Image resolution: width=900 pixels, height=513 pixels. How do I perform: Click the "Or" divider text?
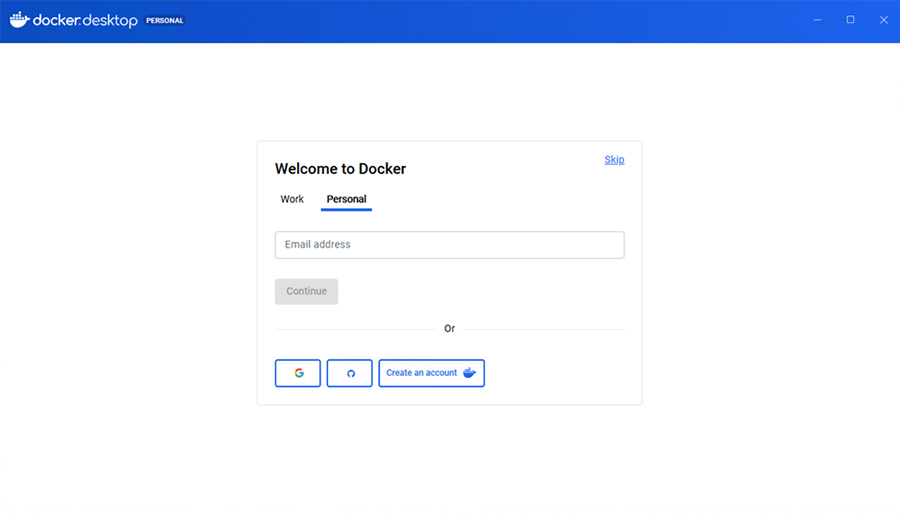pyautogui.click(x=449, y=329)
